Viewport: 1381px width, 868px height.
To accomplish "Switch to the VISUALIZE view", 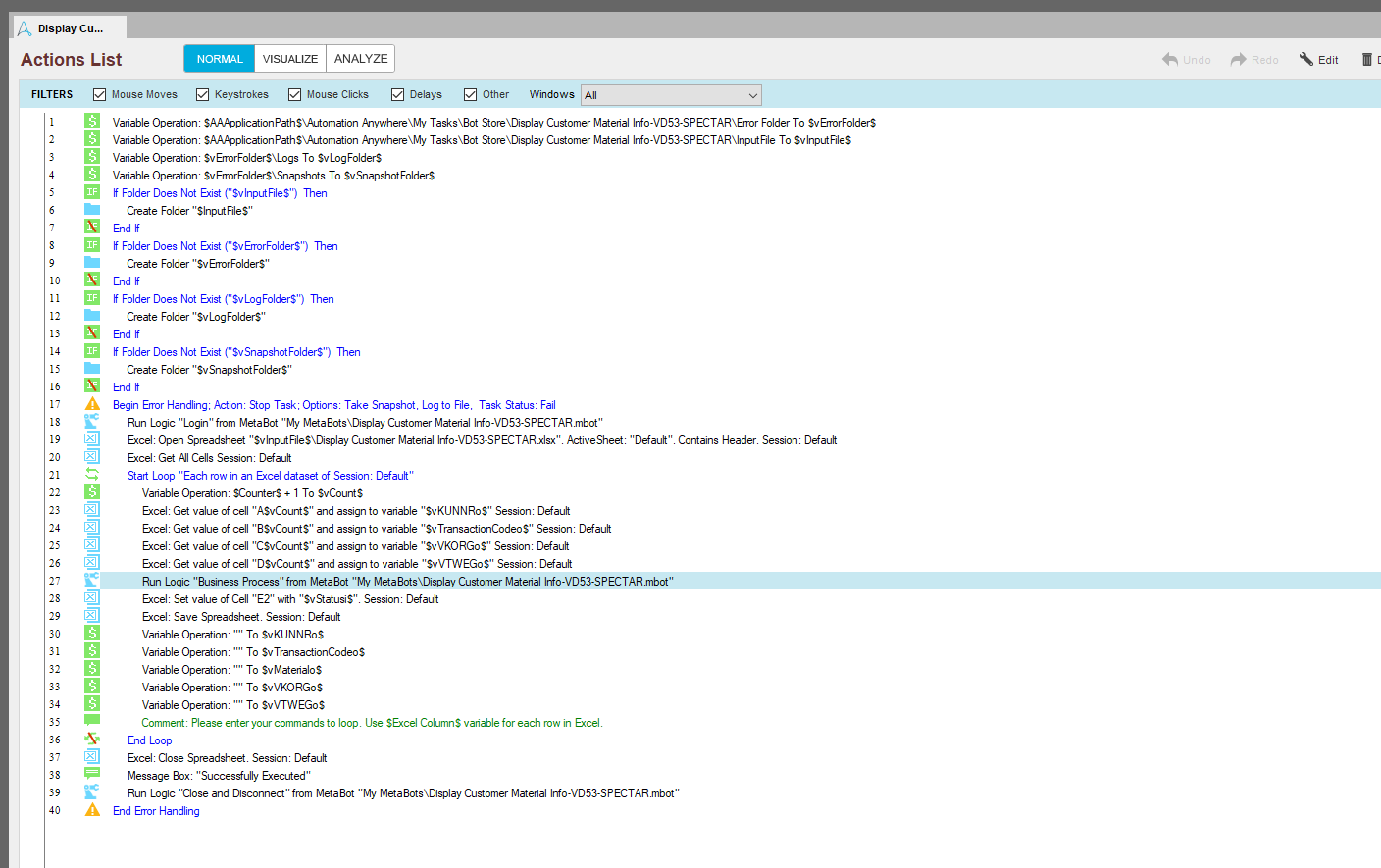I will coord(290,59).
